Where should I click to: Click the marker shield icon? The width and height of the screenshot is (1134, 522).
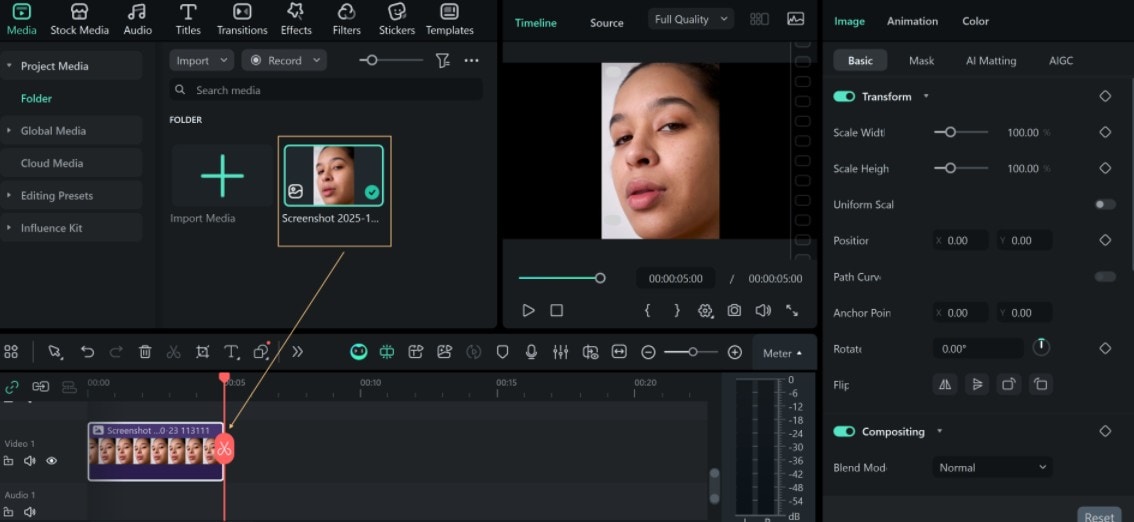(x=503, y=352)
